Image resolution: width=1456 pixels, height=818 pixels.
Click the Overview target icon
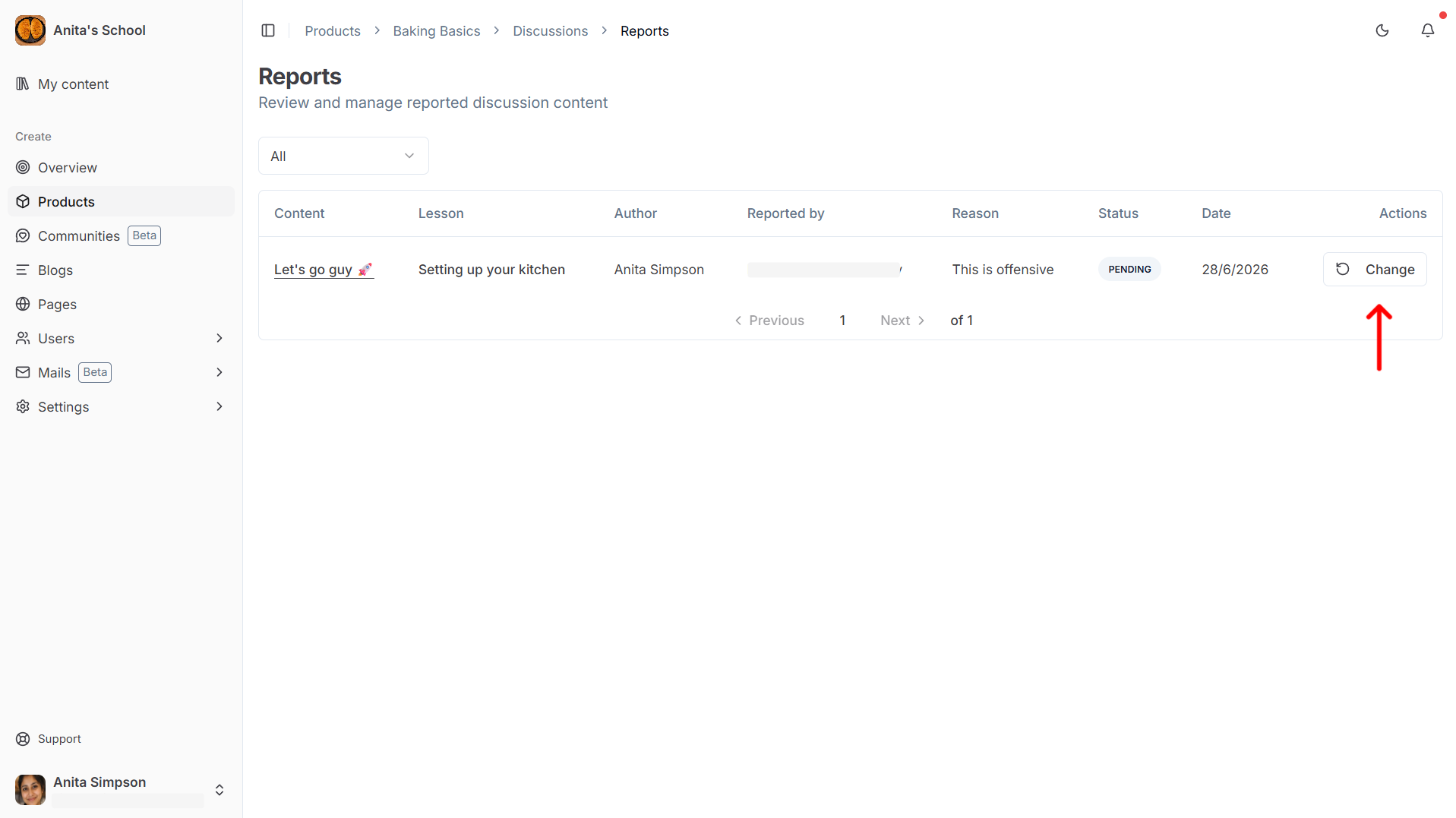click(23, 167)
